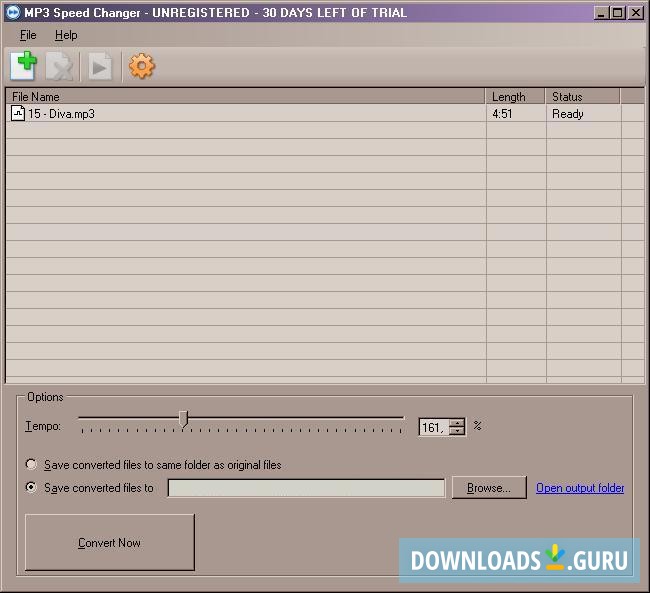Sort by the Length column header
The image size is (650, 593).
(x=515, y=96)
